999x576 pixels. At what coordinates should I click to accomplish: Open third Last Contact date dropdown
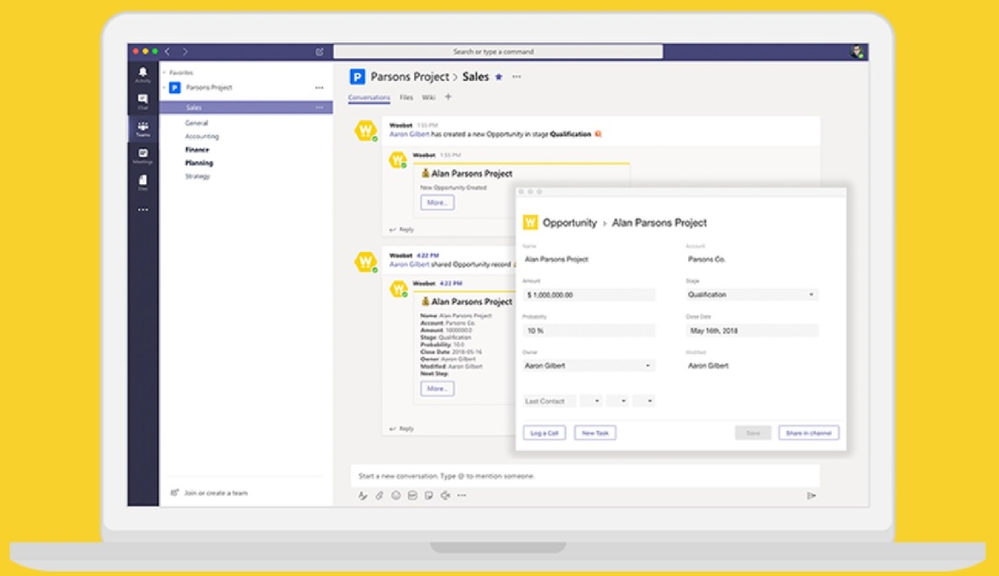pos(643,401)
